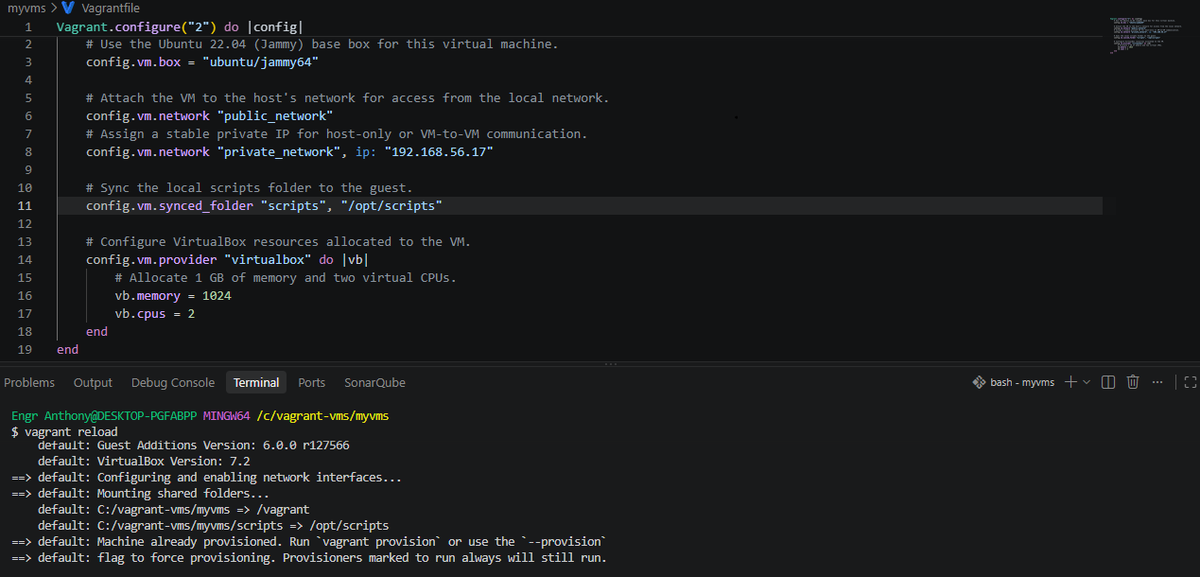1200x577 pixels.
Task: Switch to the Output tab
Action: [x=93, y=382]
